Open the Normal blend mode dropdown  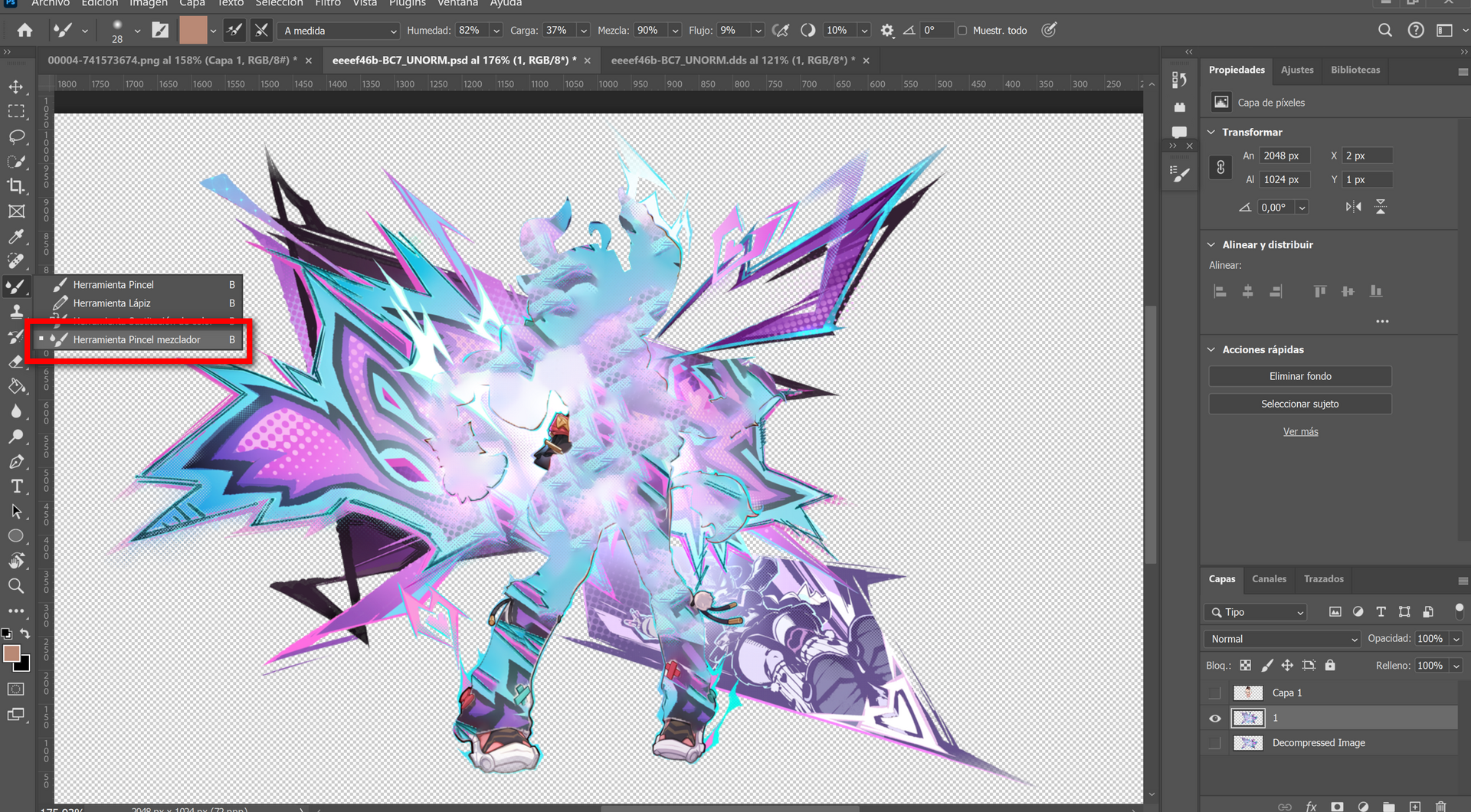coord(1283,639)
